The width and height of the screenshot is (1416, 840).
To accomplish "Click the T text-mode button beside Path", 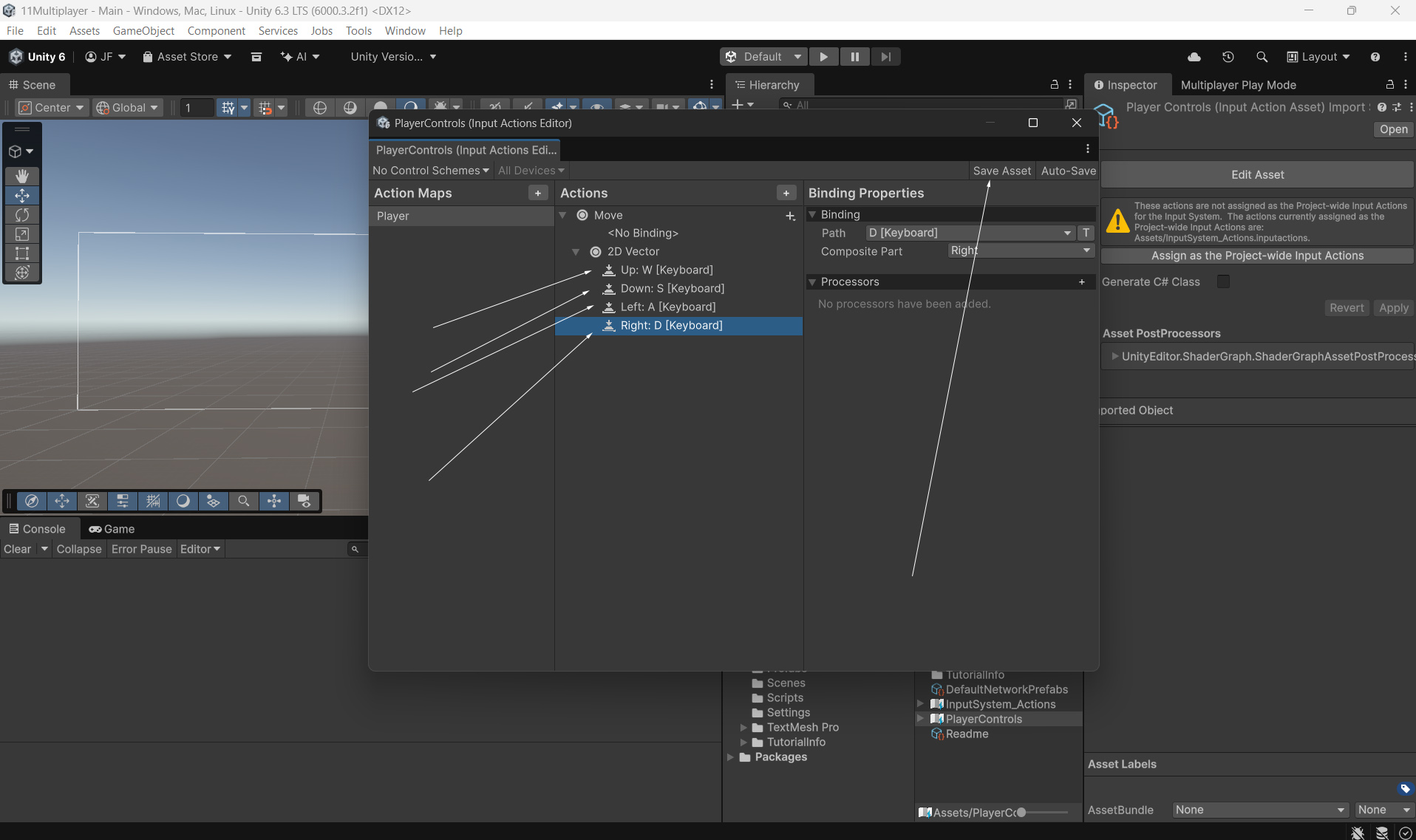I will 1086,233.
